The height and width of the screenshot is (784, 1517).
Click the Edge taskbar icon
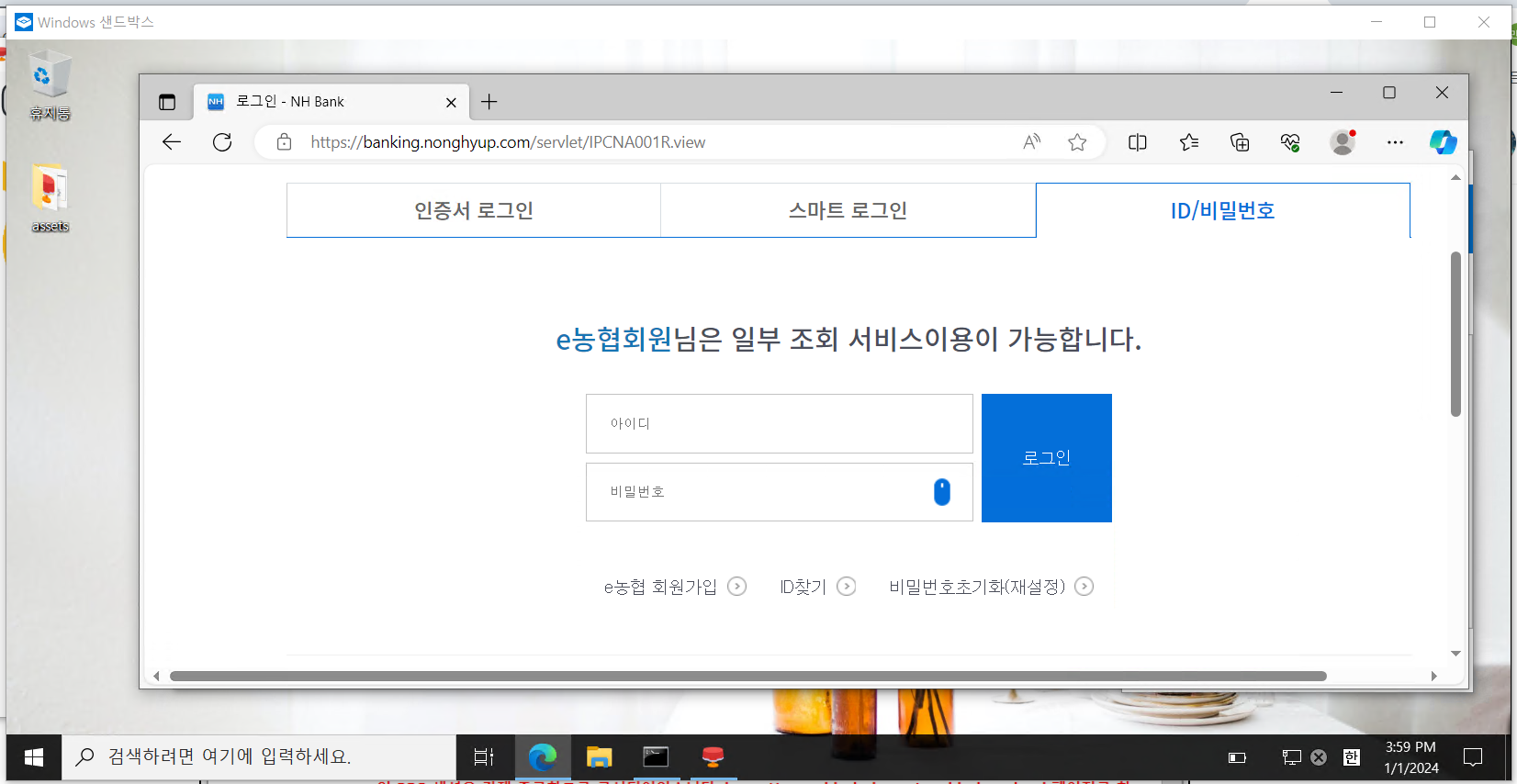pyautogui.click(x=543, y=757)
